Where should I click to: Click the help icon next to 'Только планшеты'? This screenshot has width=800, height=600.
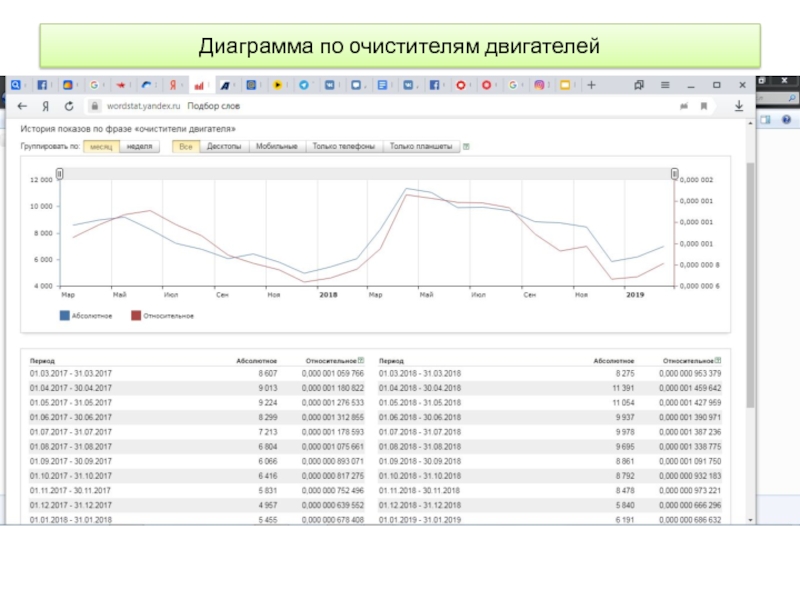click(x=467, y=147)
